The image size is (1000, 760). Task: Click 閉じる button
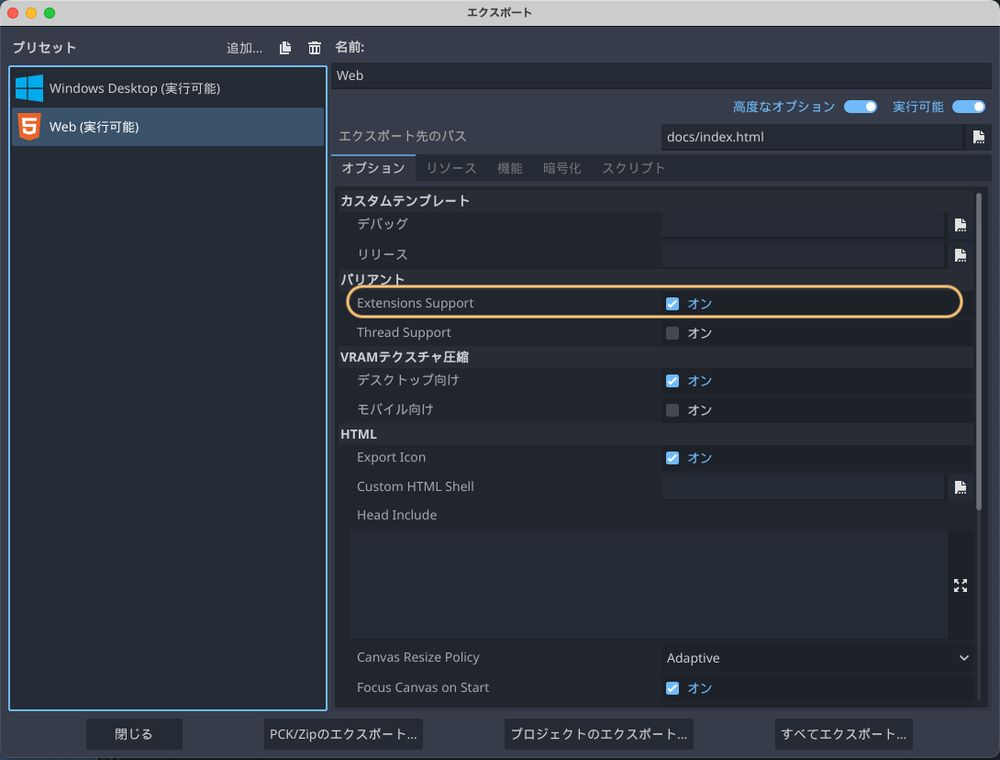coord(134,734)
